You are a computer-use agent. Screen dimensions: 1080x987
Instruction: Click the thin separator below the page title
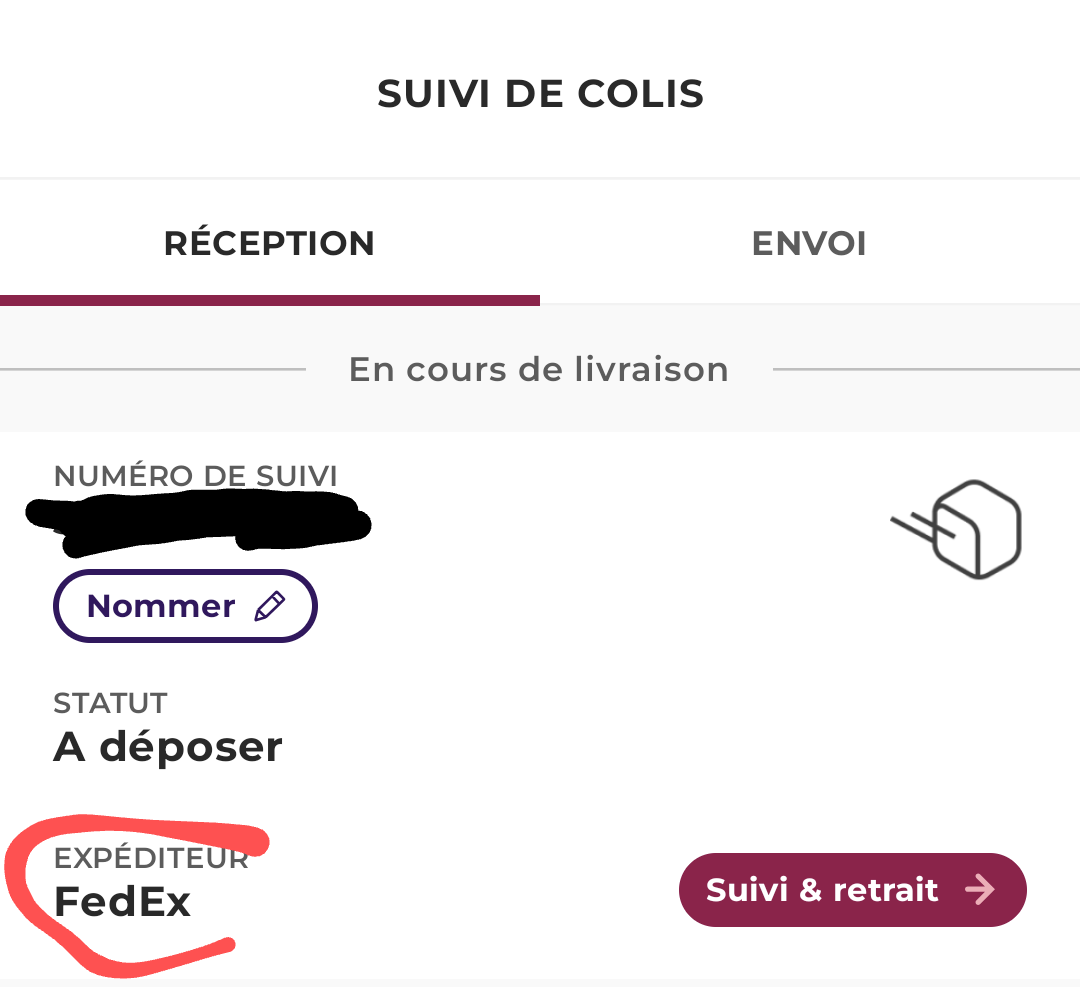[540, 179]
